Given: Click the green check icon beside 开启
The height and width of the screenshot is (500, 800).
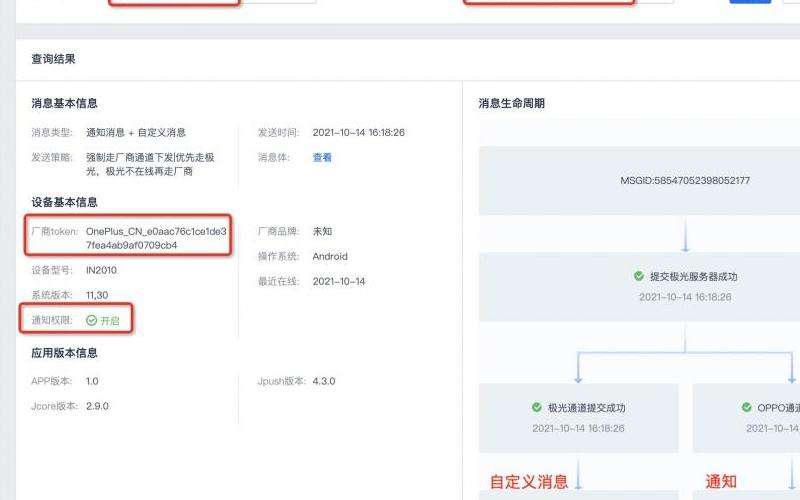Looking at the screenshot, I should pos(91,321).
